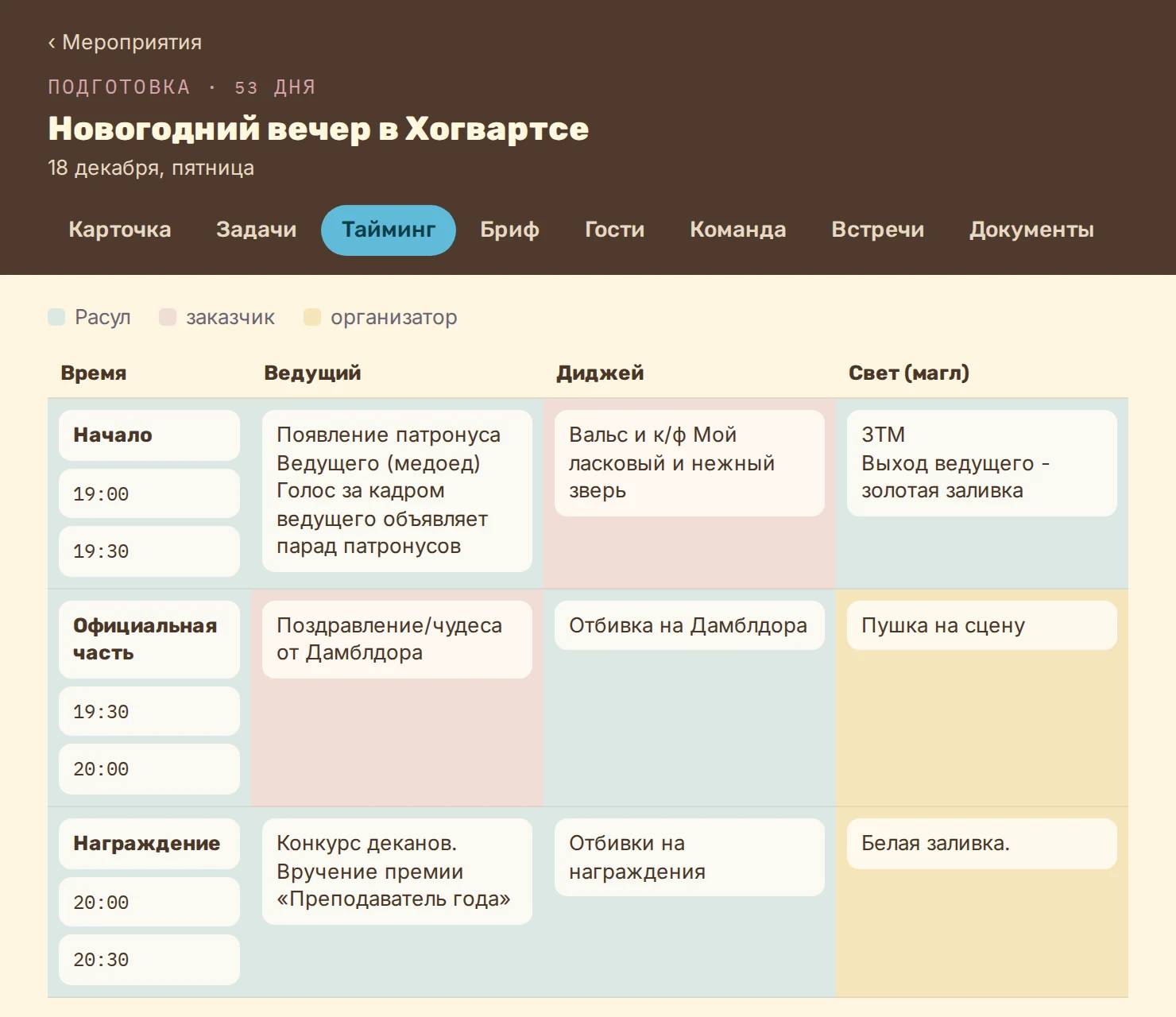The height and width of the screenshot is (1017, 1176).
Task: Edit the Начало start time 19:00
Action: point(149,493)
